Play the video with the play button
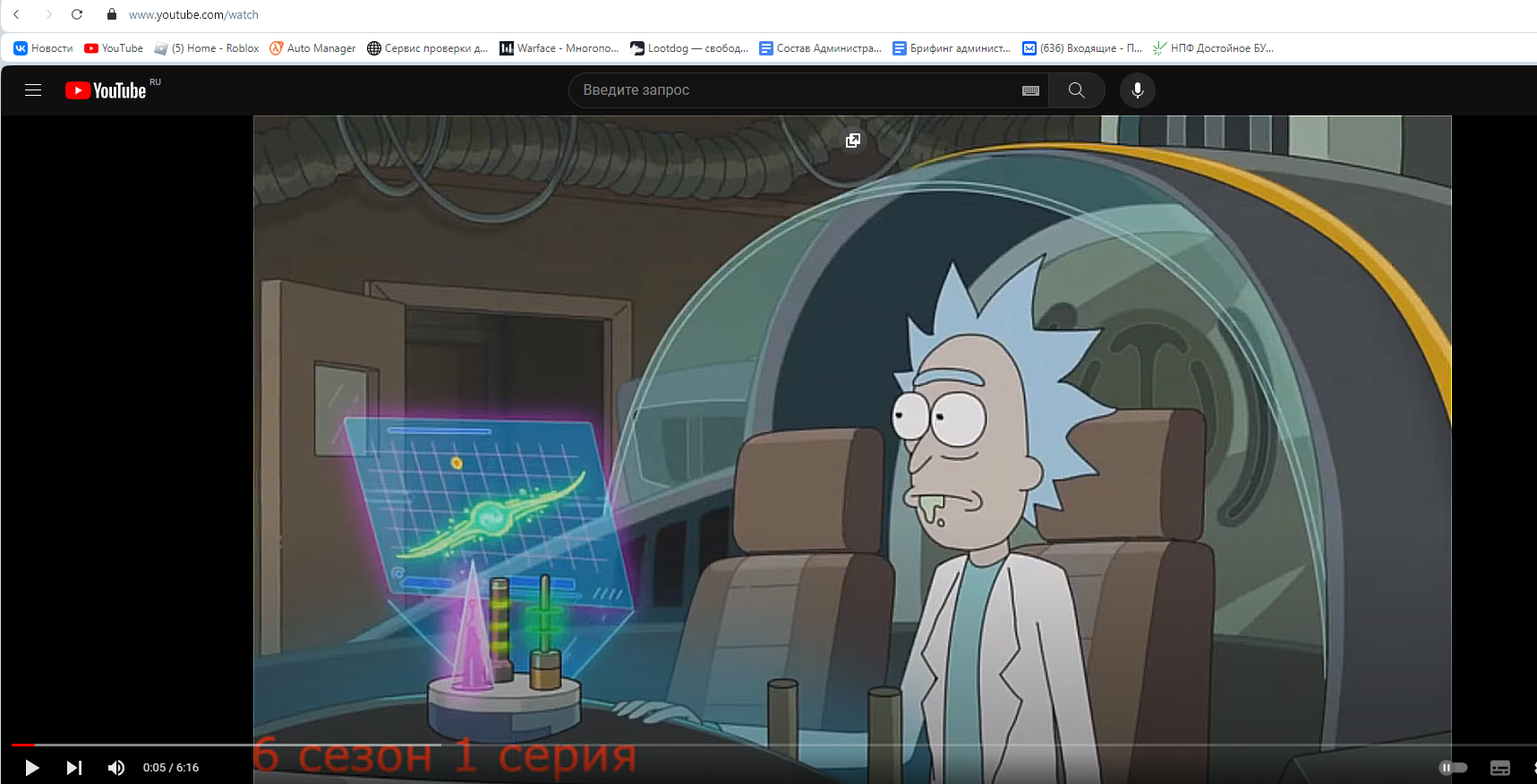1537x784 pixels. point(31,768)
